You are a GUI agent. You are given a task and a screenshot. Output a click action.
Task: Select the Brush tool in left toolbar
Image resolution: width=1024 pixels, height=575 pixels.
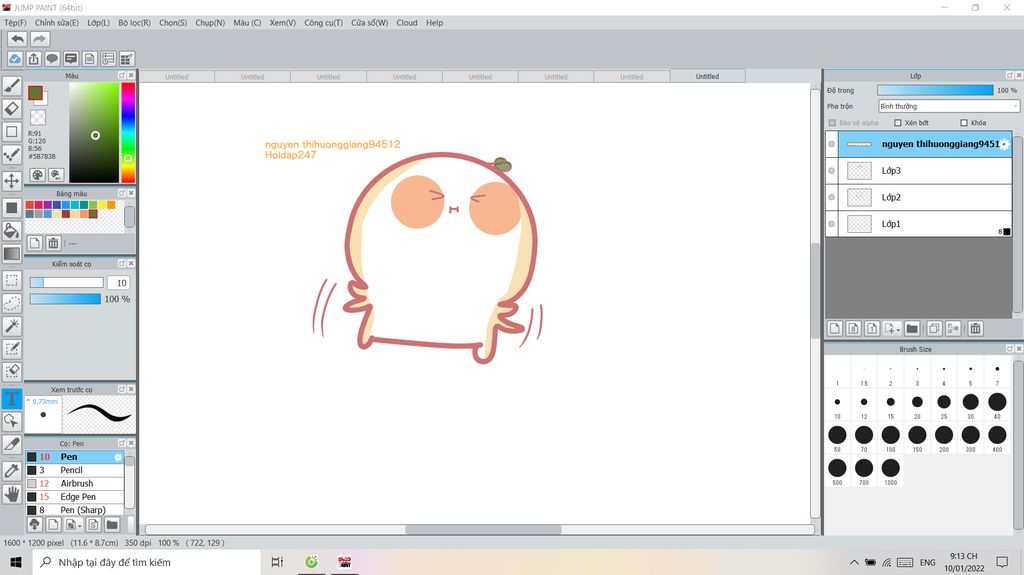coord(12,86)
